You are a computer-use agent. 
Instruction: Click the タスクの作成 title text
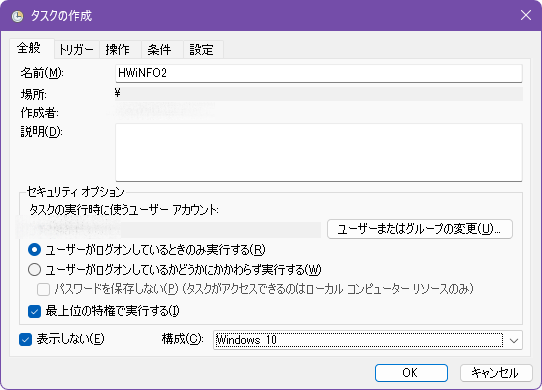[62, 16]
